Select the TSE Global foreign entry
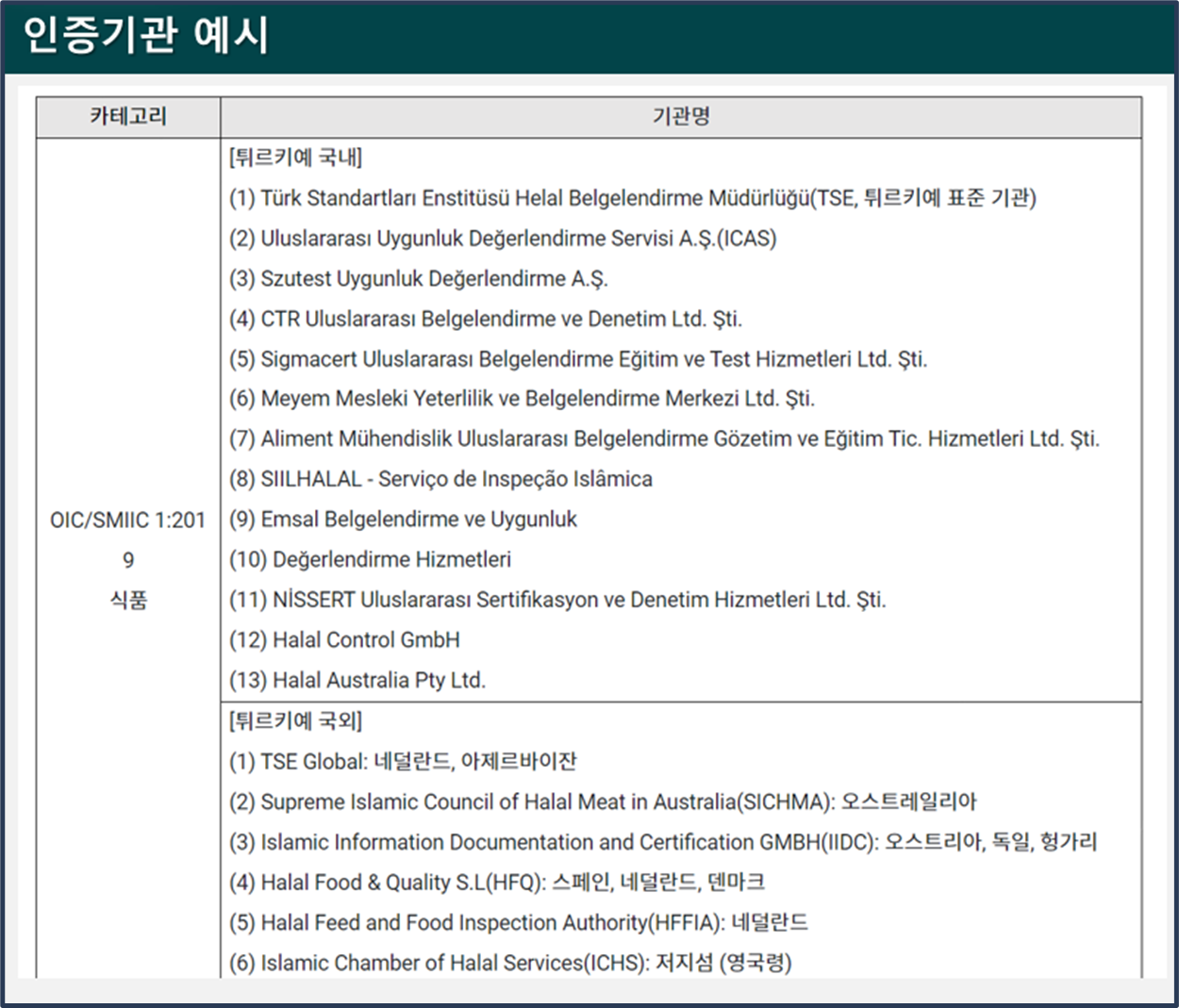The width and height of the screenshot is (1179, 1008). tap(402, 761)
